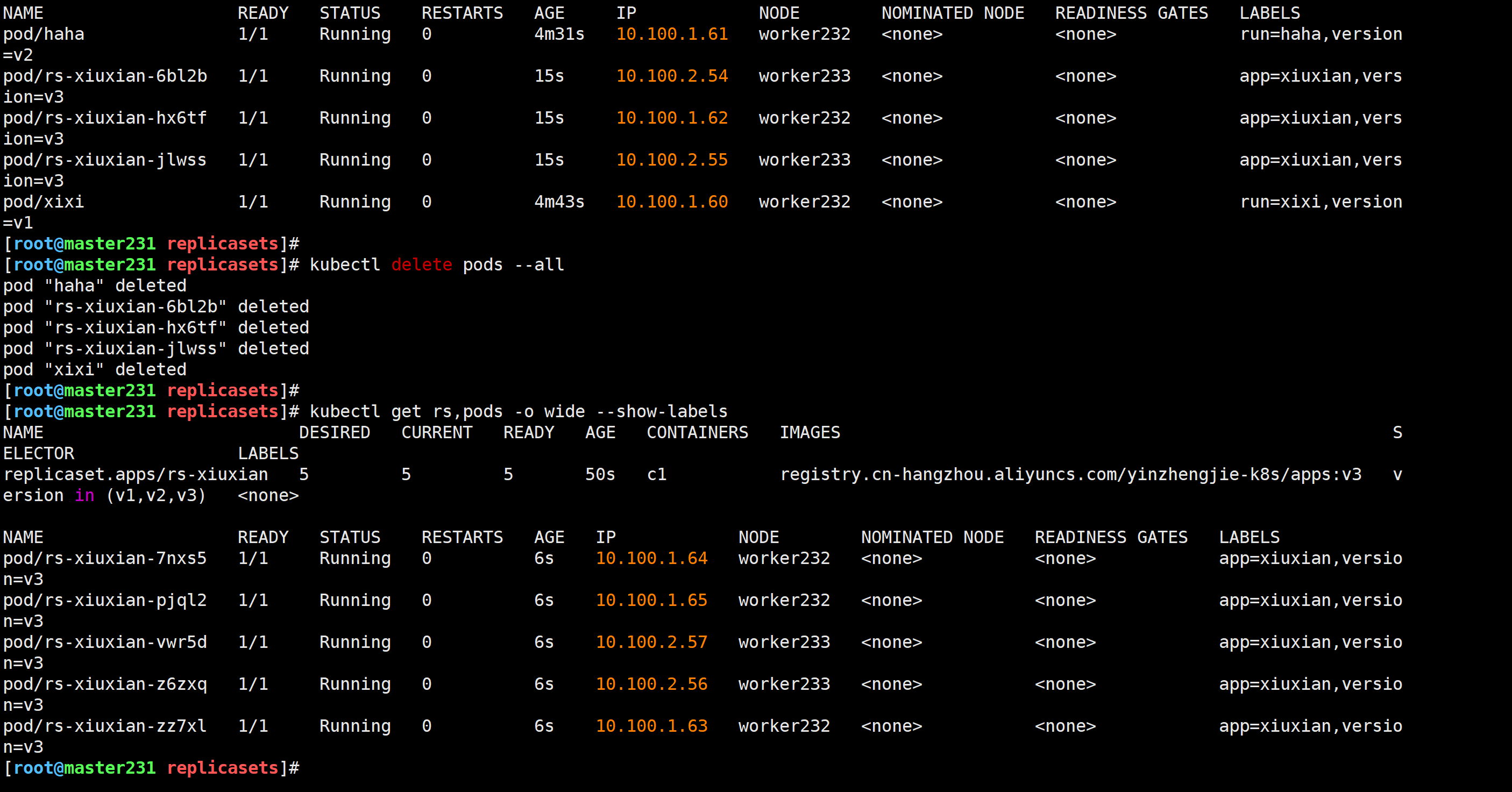Click READINESS GATES header in top table
Screen dimensions: 1512x792
click(x=1132, y=13)
